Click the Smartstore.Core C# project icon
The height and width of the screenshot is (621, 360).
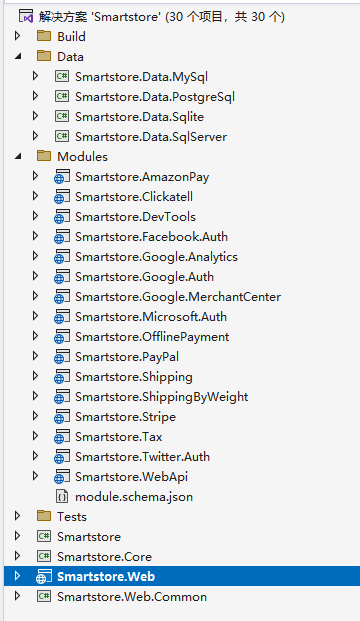[x=44, y=556]
